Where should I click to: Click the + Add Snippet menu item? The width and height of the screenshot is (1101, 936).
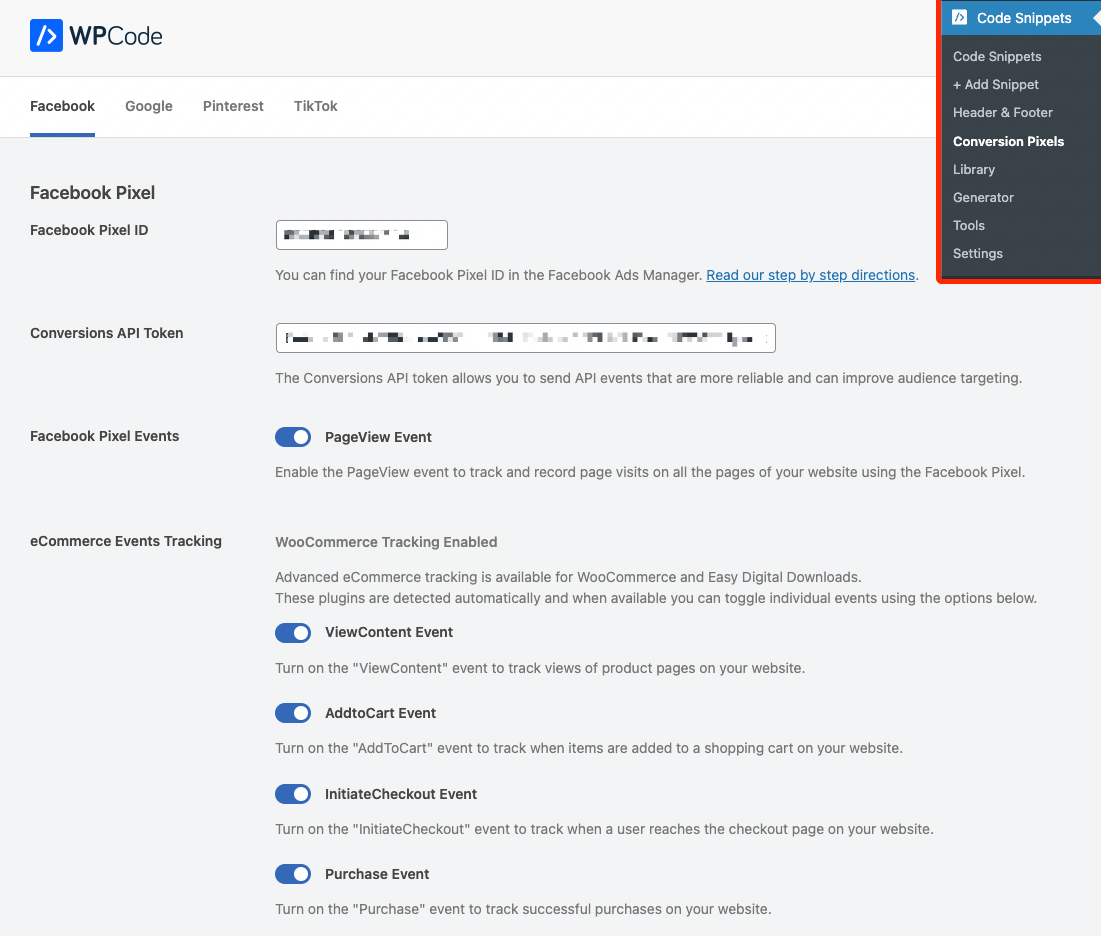click(996, 85)
